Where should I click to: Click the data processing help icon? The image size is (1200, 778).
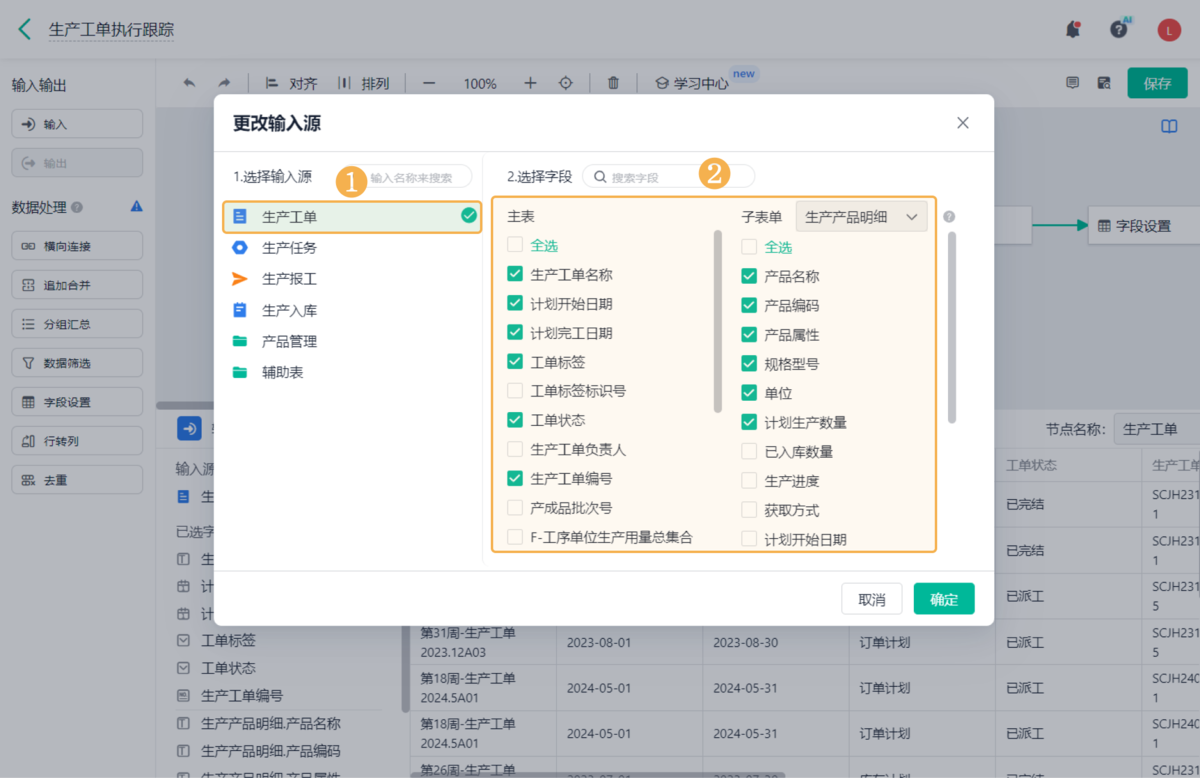coord(77,208)
